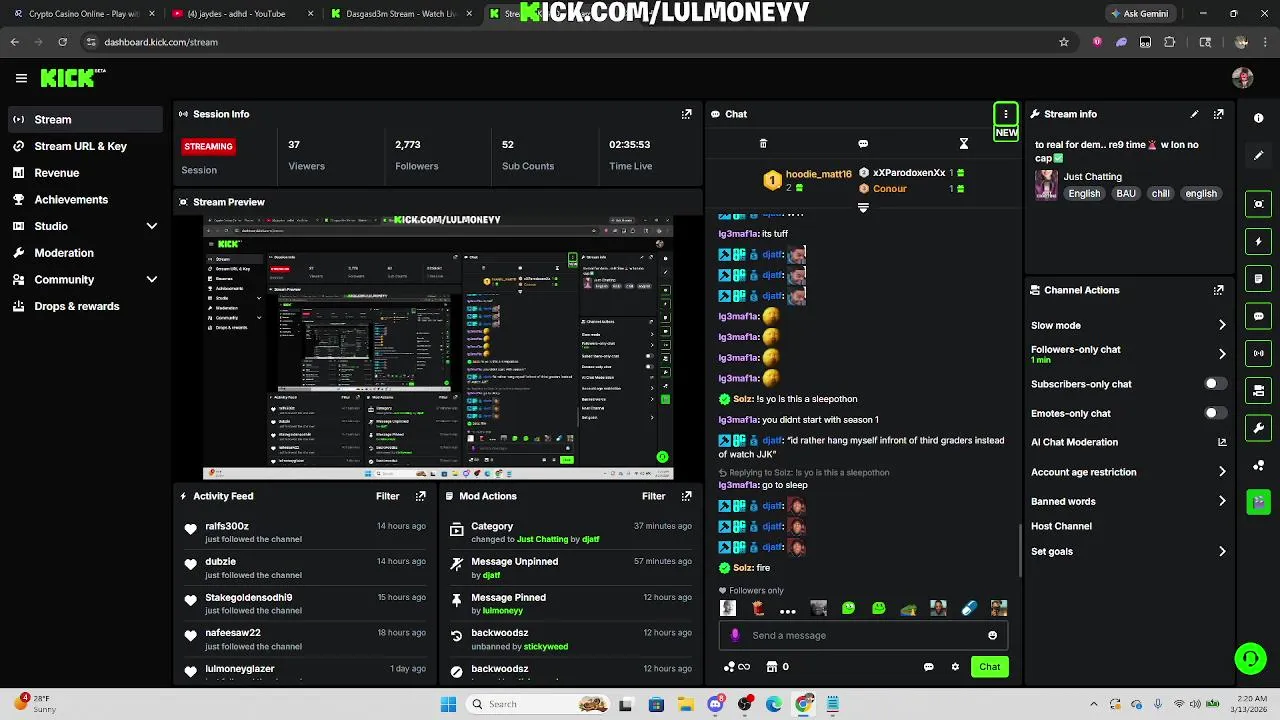Image resolution: width=1280 pixels, height=720 pixels.
Task: Open Chat panel three-dot options
Action: (1005, 114)
